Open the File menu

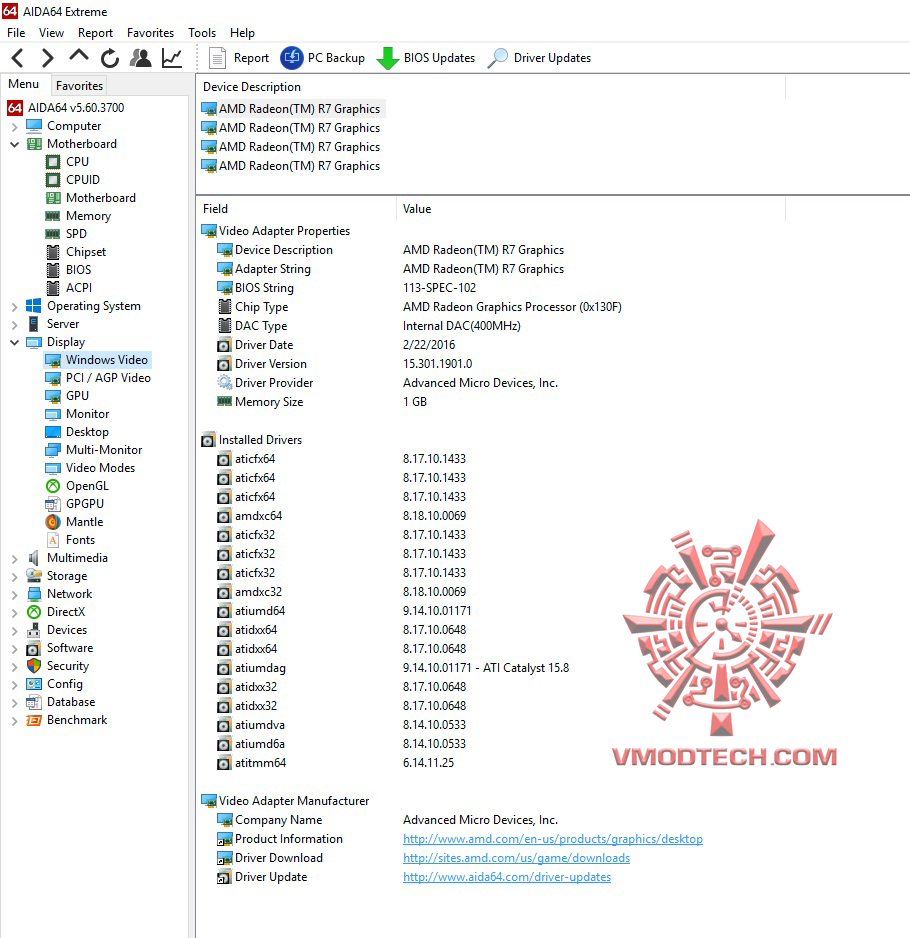point(16,32)
